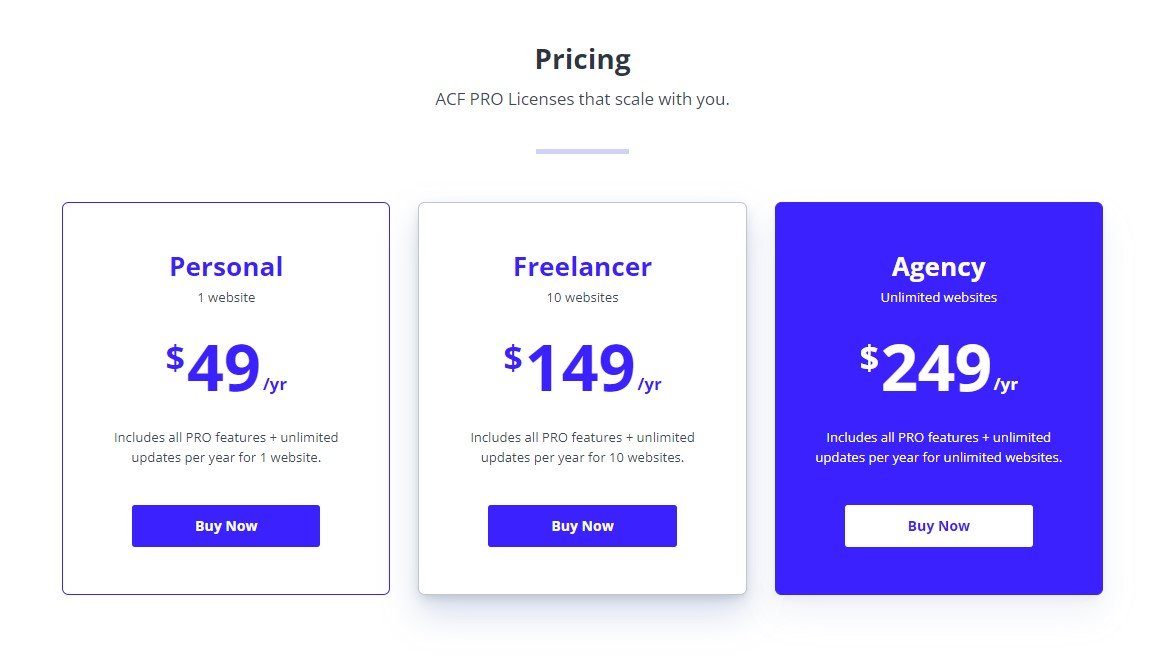1174x661 pixels.
Task: Click the 49 price number
Action: point(223,370)
